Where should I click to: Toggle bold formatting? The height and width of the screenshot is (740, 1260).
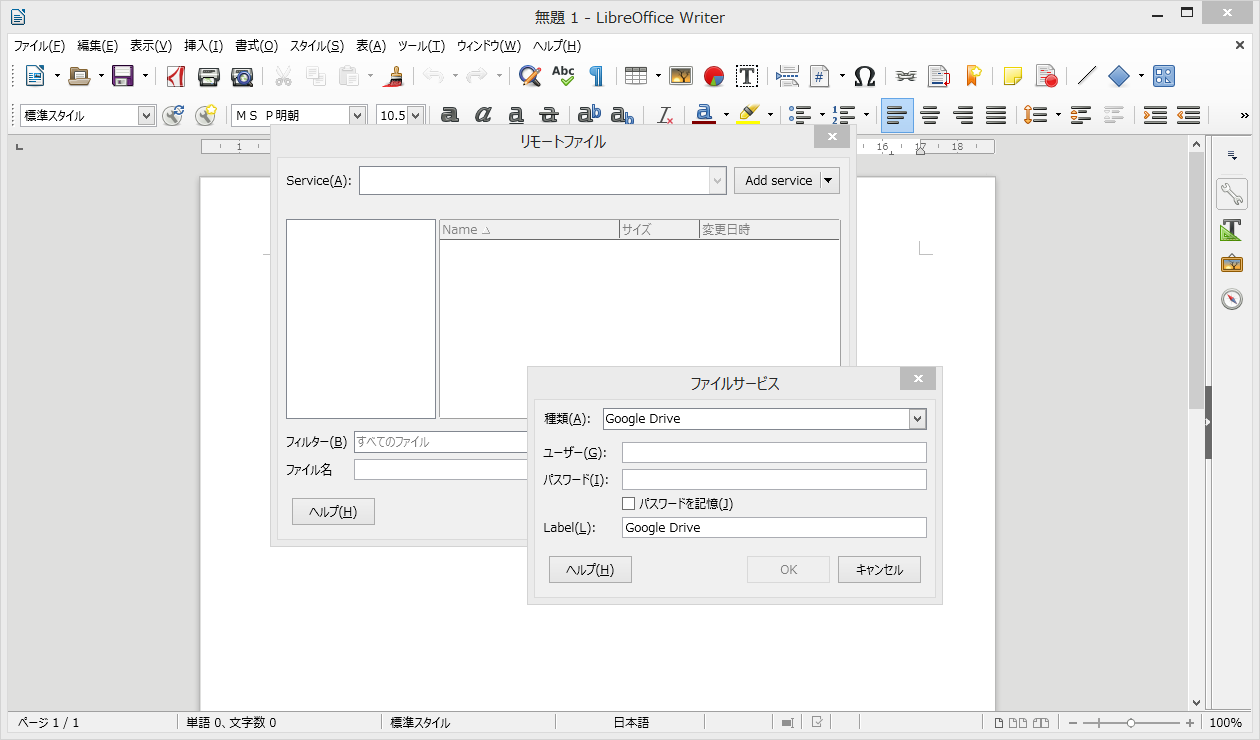tap(449, 115)
